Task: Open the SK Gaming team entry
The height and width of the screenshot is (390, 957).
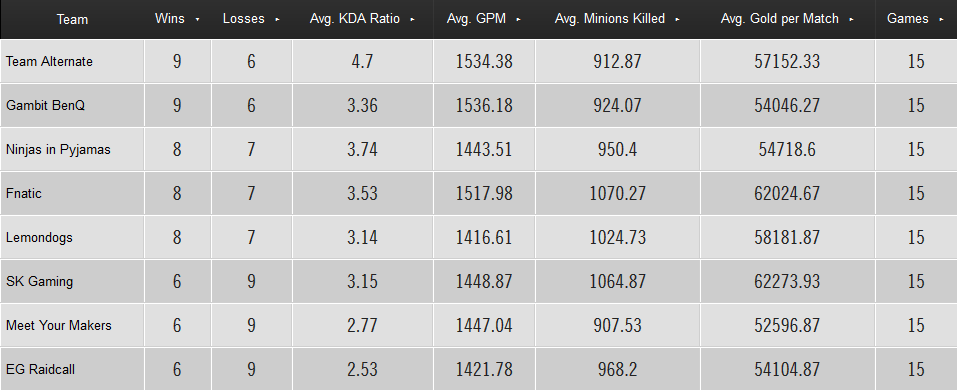Action: pyautogui.click(x=39, y=281)
